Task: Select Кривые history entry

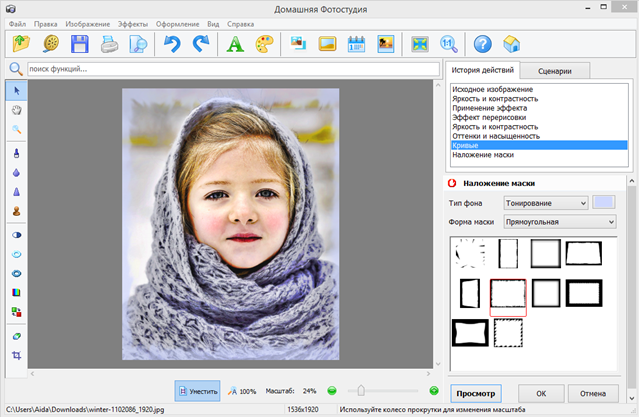Action: click(539, 145)
